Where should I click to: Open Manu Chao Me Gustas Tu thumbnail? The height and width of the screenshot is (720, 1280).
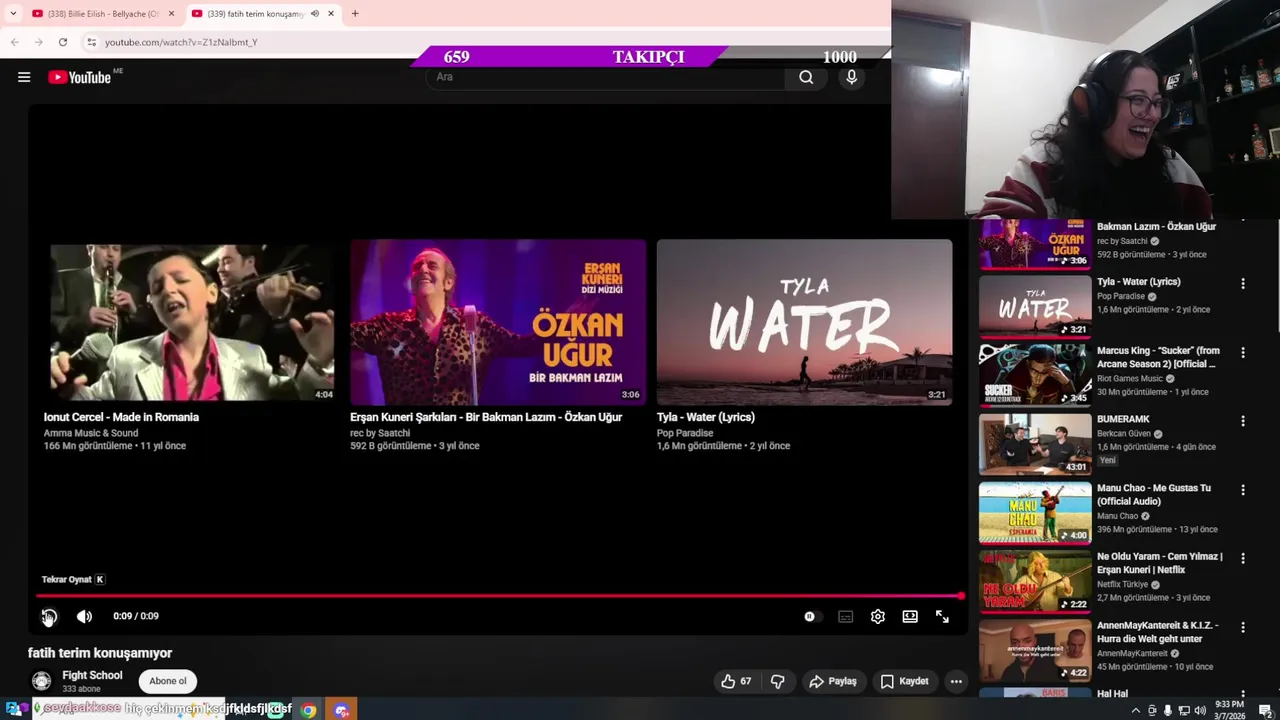coord(1035,512)
